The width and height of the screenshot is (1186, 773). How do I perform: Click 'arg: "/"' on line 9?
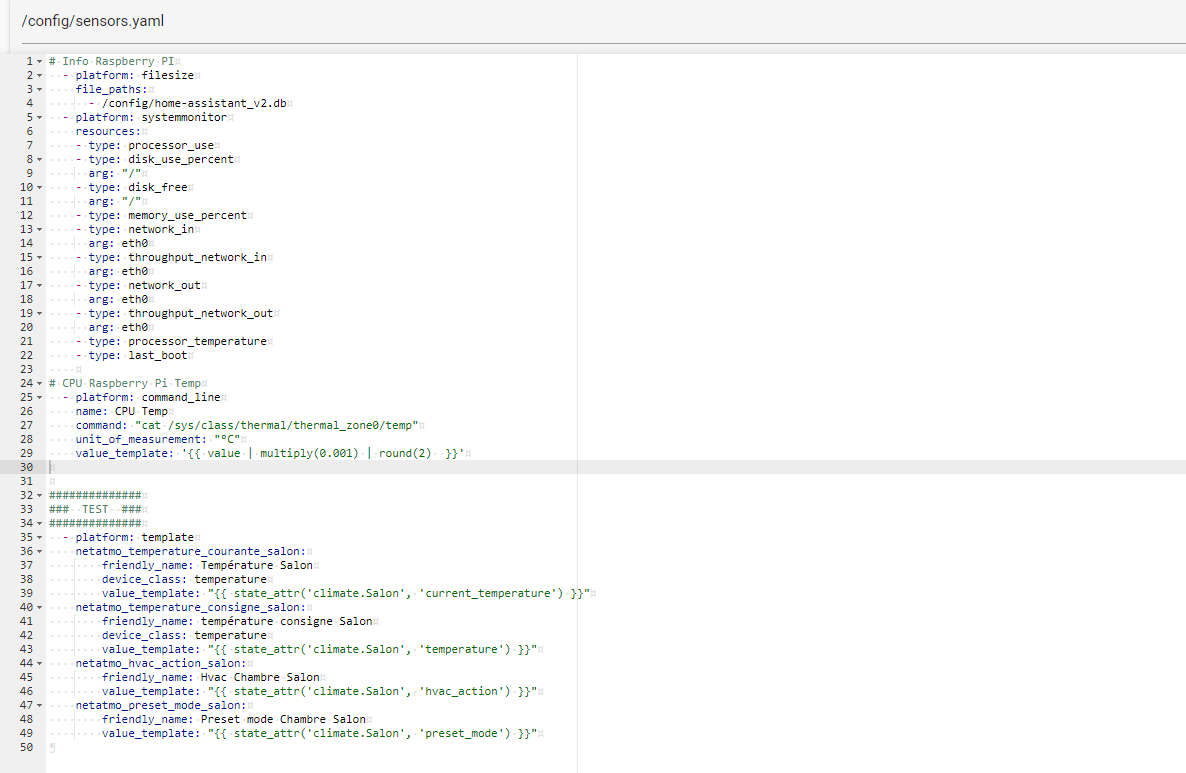coord(115,173)
